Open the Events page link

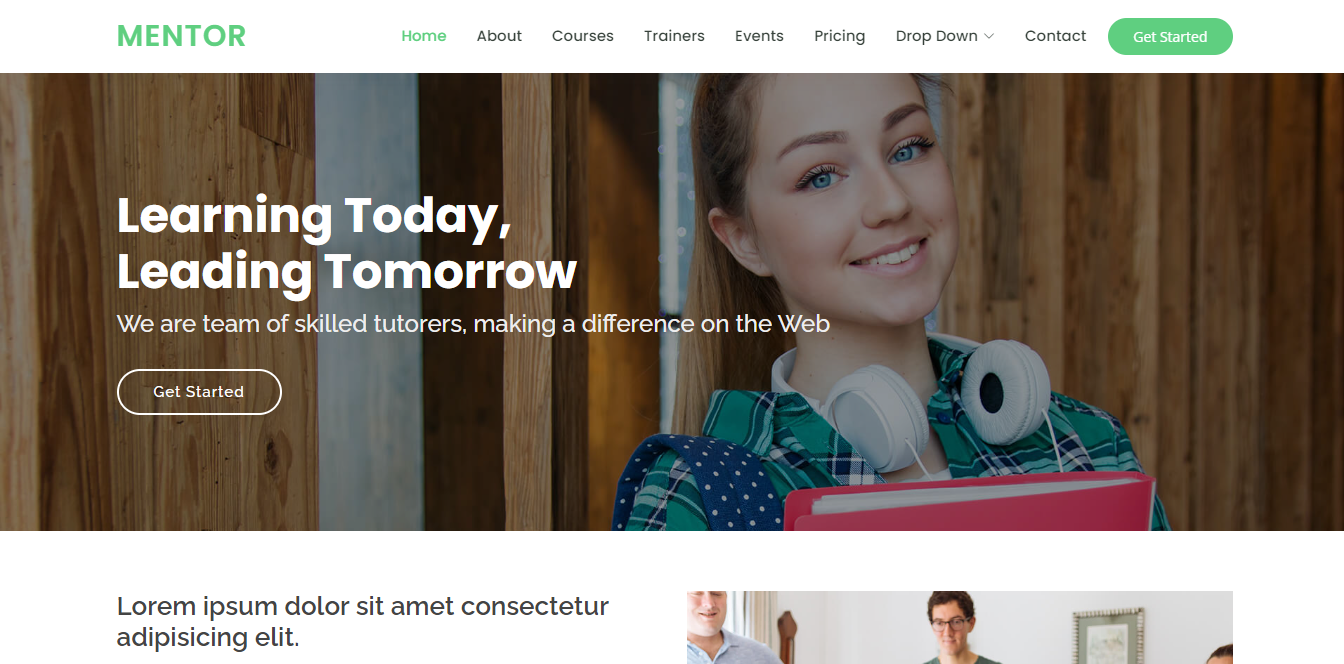coord(759,36)
